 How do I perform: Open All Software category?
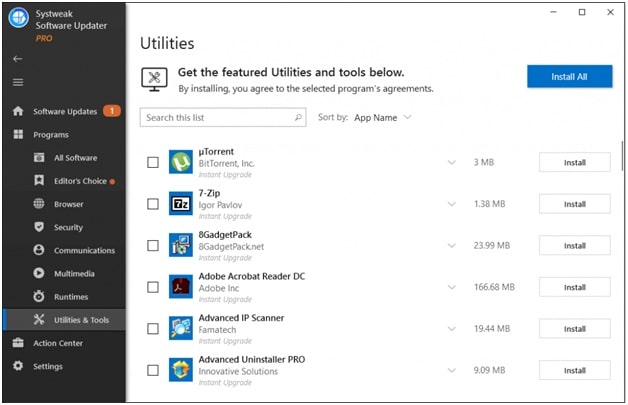click(76, 158)
